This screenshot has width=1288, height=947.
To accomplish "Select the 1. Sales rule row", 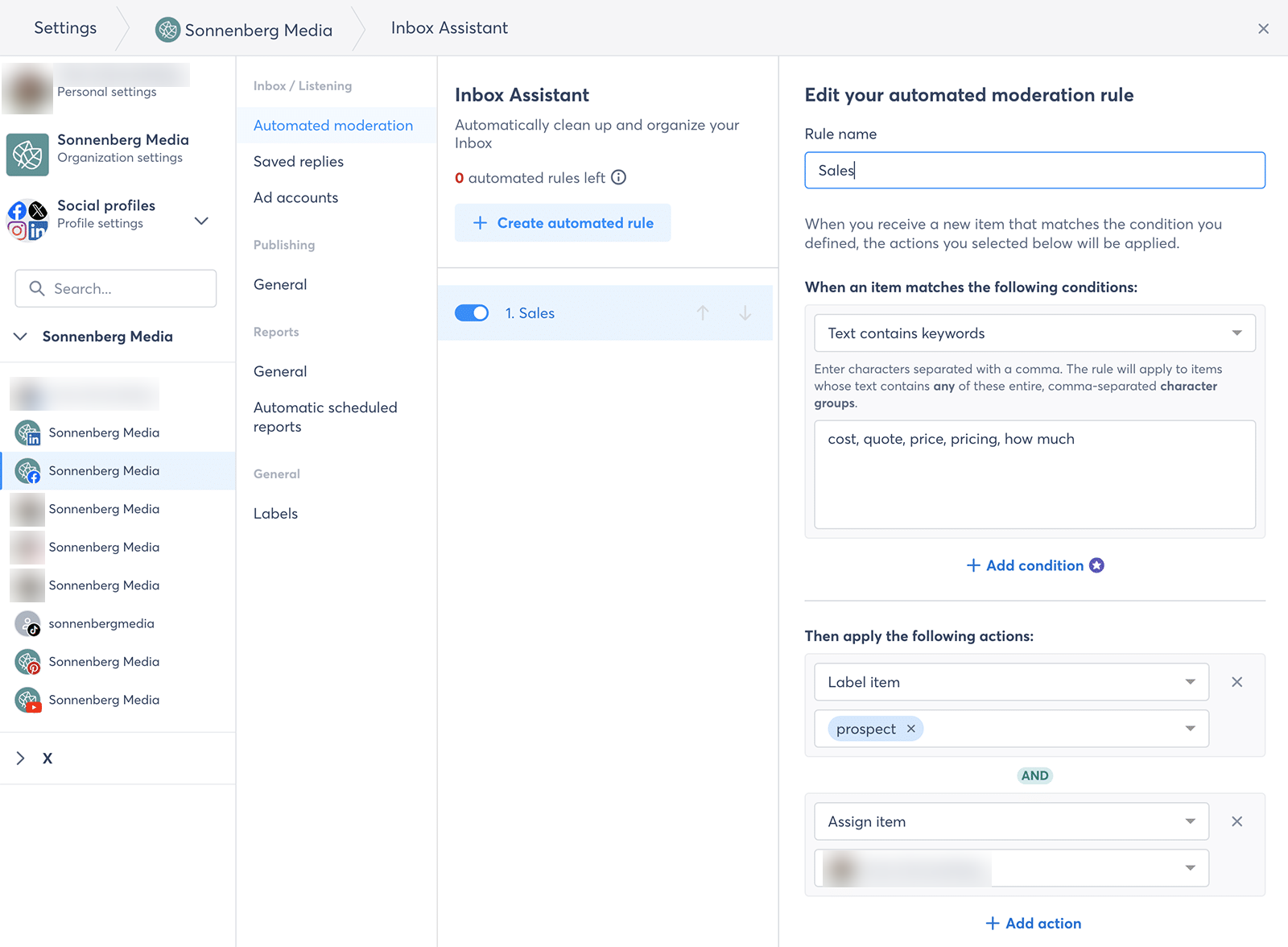I will [605, 313].
